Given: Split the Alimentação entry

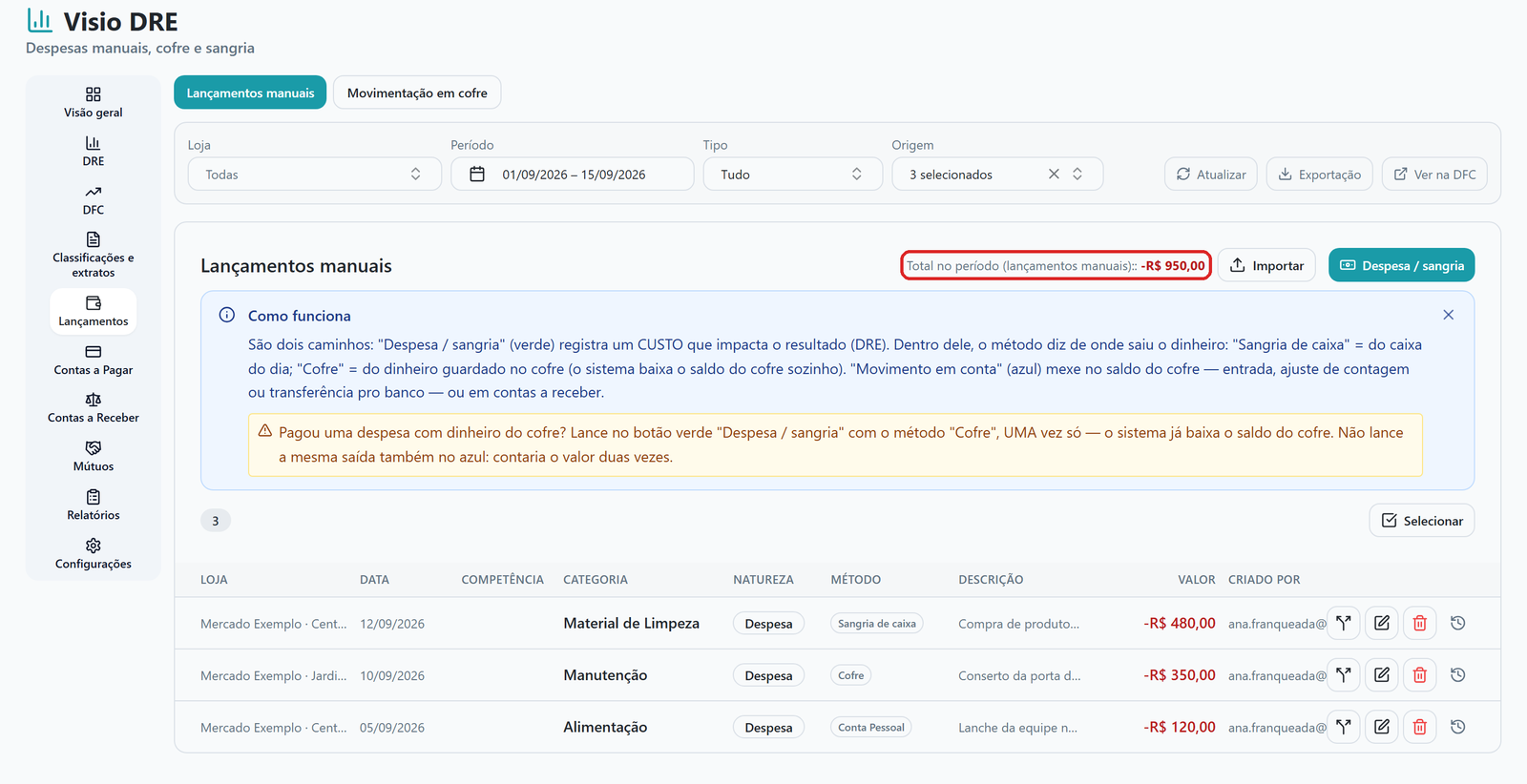Looking at the screenshot, I should click(1343, 727).
